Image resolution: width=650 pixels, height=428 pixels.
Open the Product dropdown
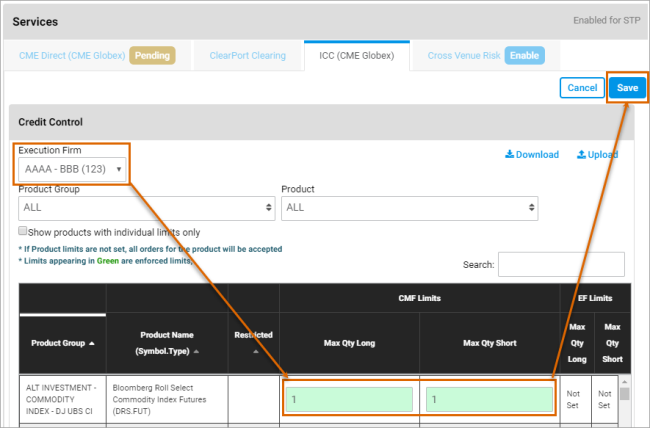pyautogui.click(x=409, y=207)
